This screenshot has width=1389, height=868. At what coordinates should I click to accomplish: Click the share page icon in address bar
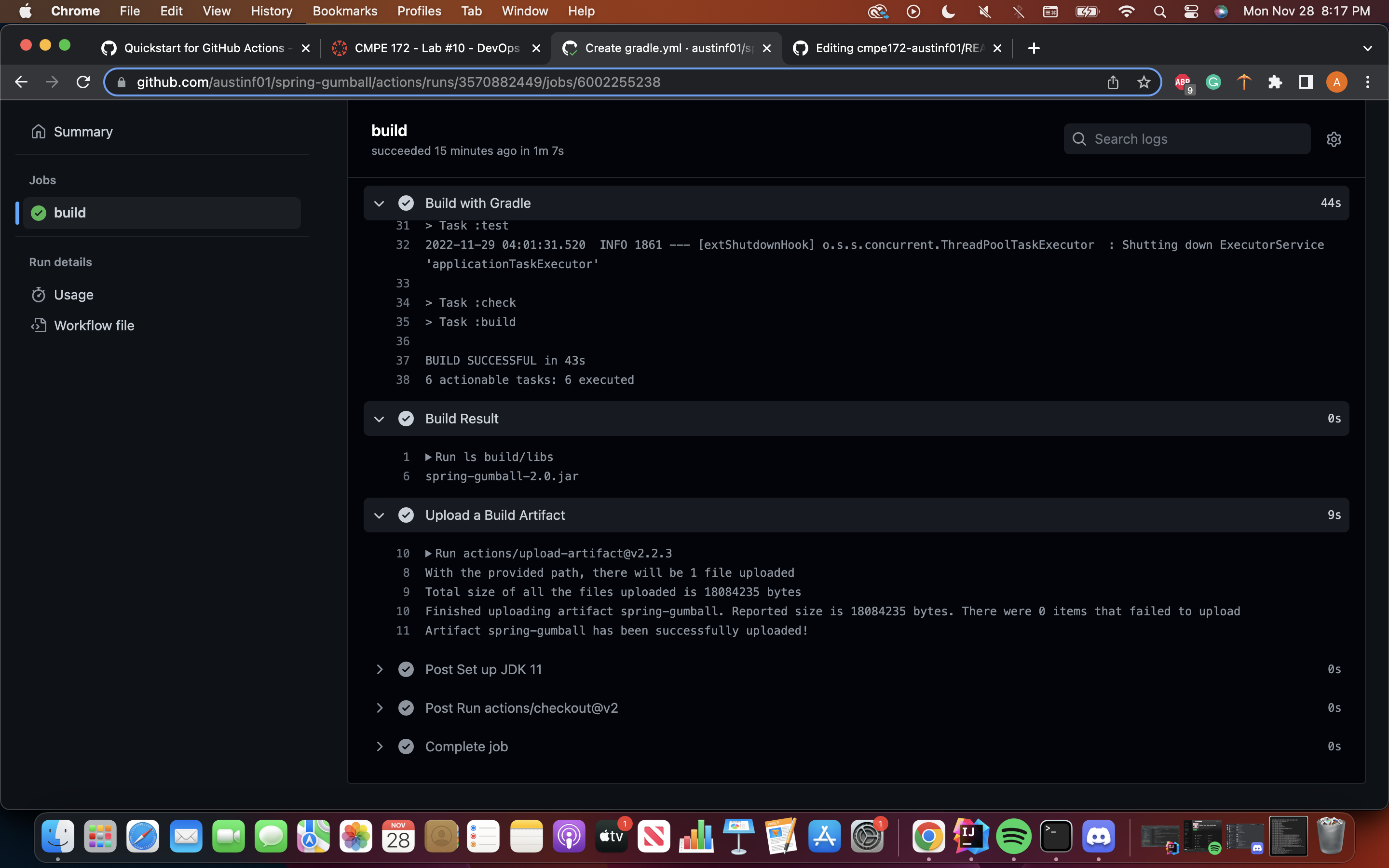(1113, 82)
